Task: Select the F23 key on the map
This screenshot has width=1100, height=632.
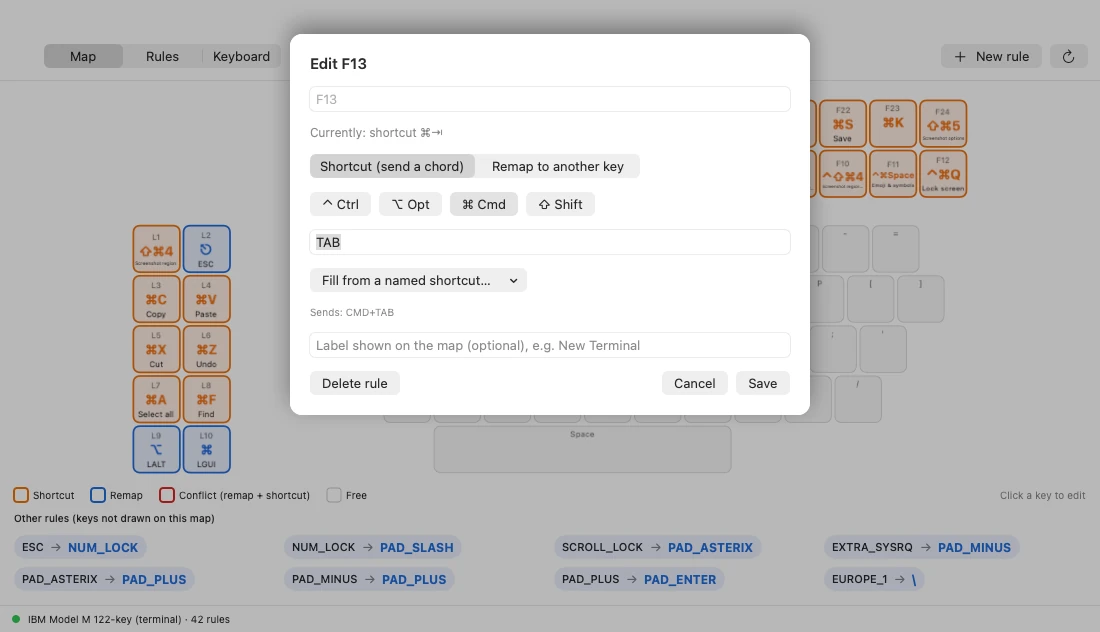Action: tap(893, 123)
